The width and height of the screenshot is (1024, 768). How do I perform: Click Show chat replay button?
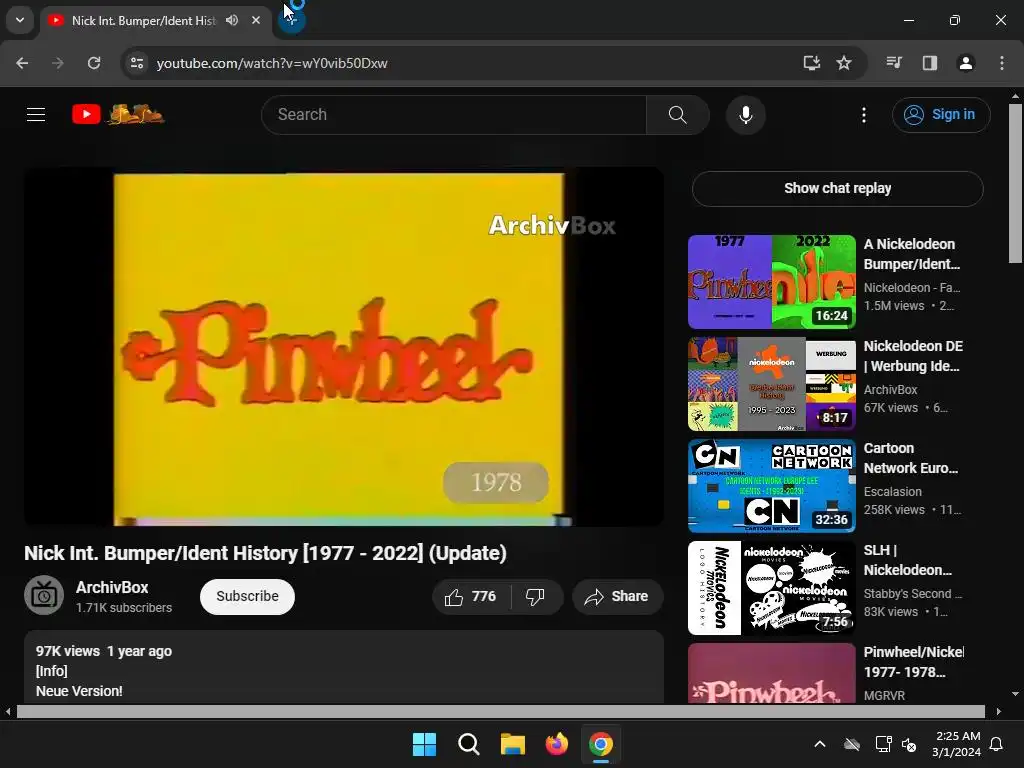[837, 189]
